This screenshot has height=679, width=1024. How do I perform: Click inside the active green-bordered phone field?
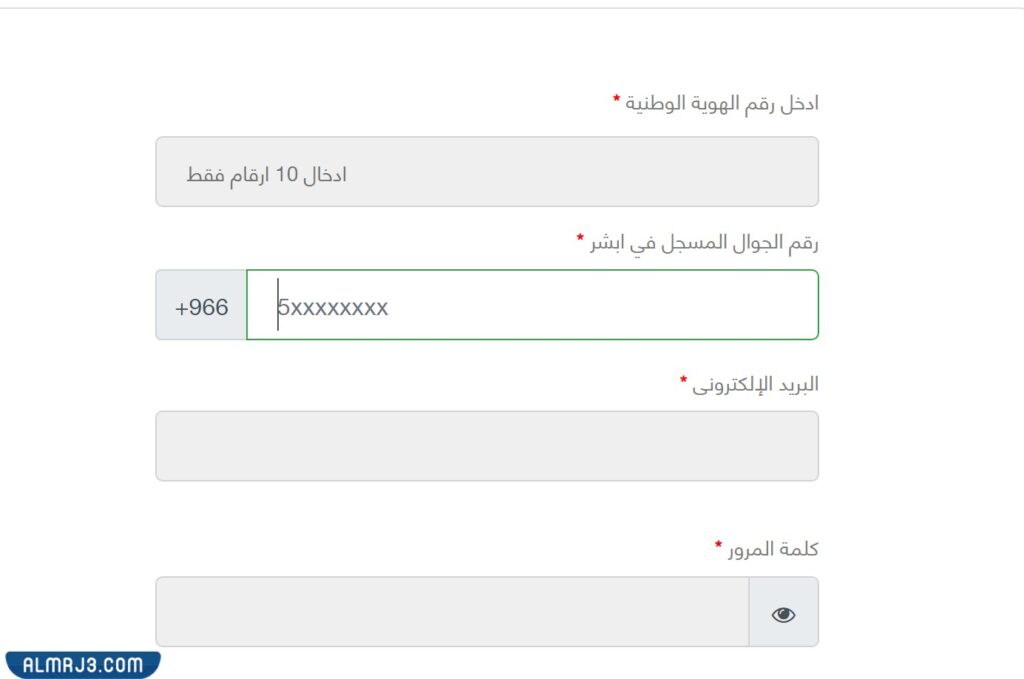(x=530, y=306)
